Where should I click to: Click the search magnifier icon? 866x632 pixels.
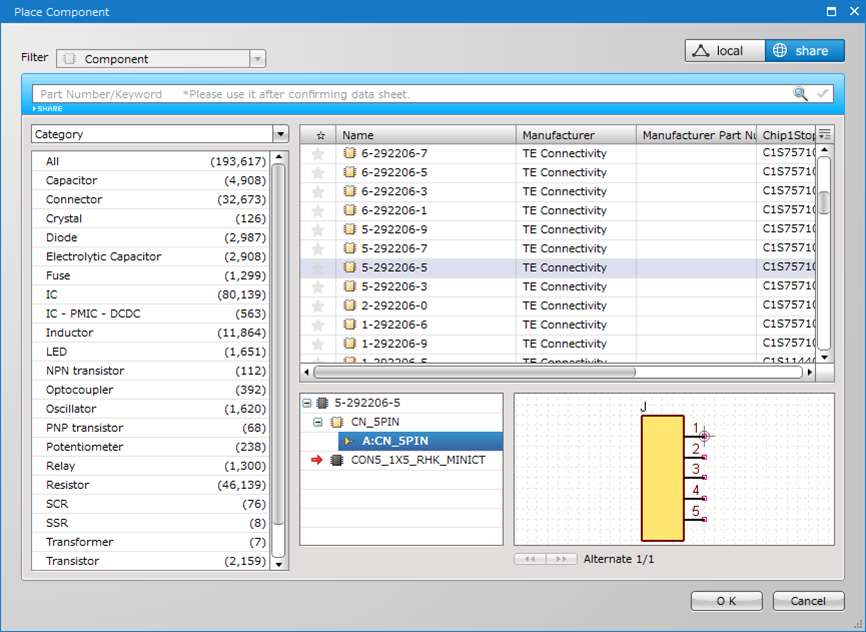pyautogui.click(x=800, y=94)
